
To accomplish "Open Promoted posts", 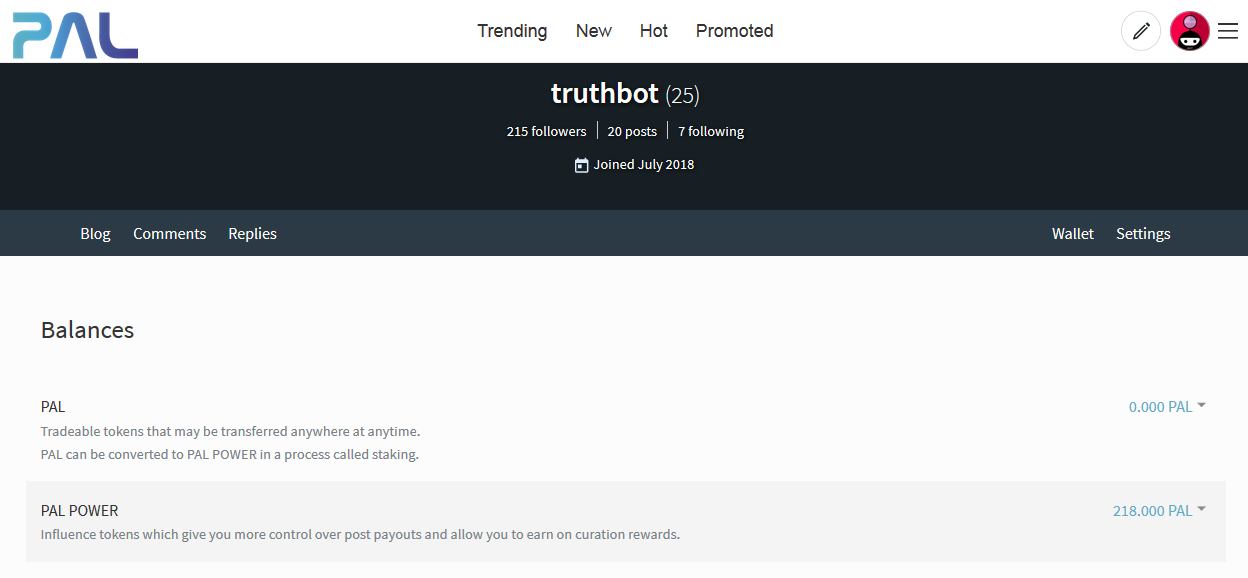I will tap(735, 31).
